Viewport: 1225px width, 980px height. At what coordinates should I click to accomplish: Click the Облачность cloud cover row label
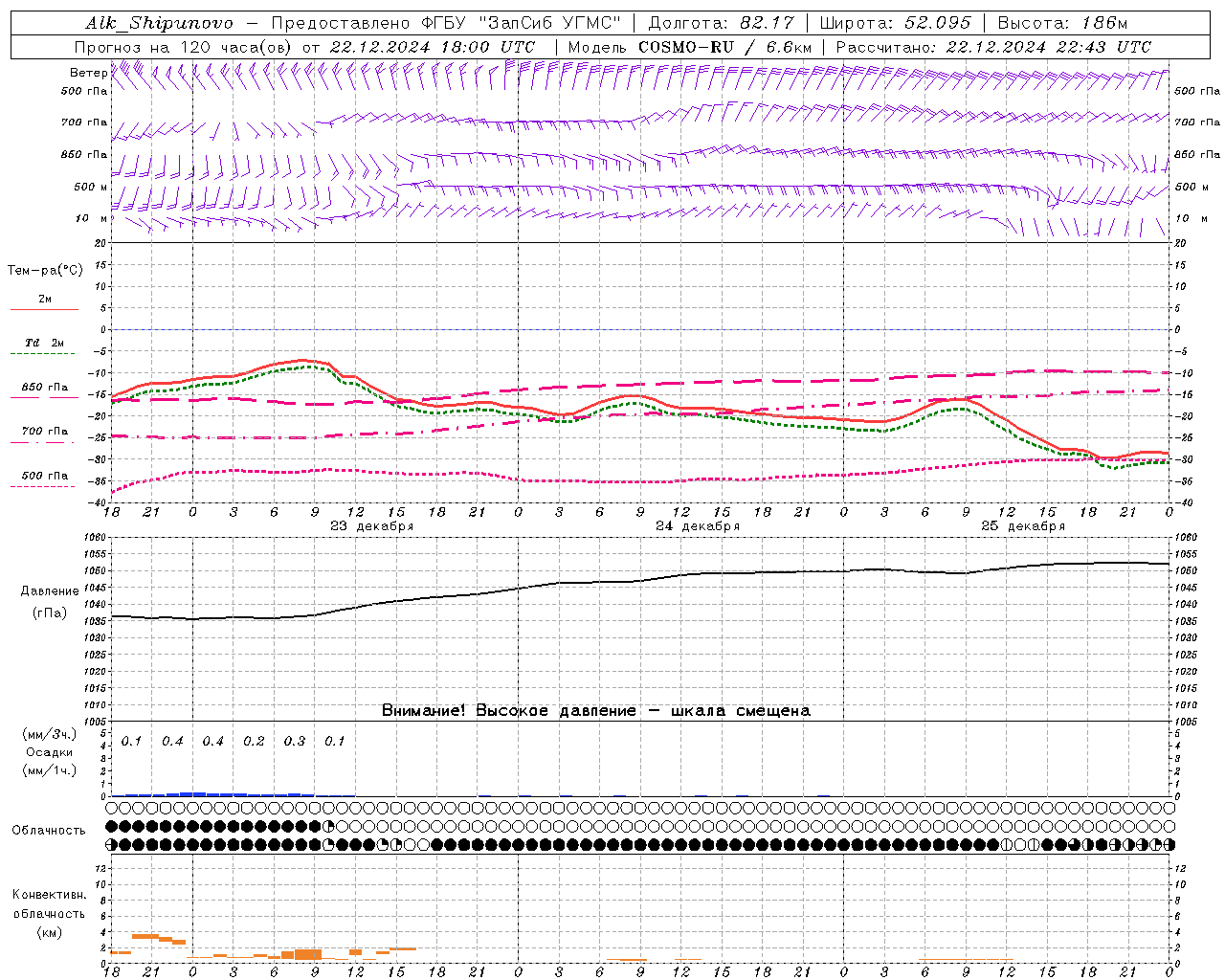coord(49,830)
